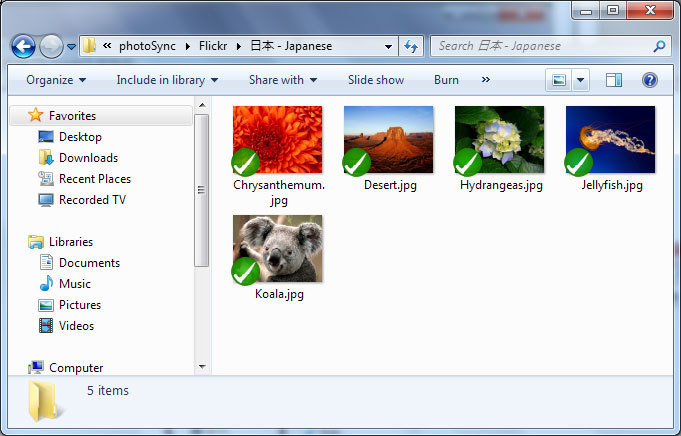Click green sync checkmark on Chrysanthemum.jpg
This screenshot has width=681, height=436.
[x=245, y=162]
